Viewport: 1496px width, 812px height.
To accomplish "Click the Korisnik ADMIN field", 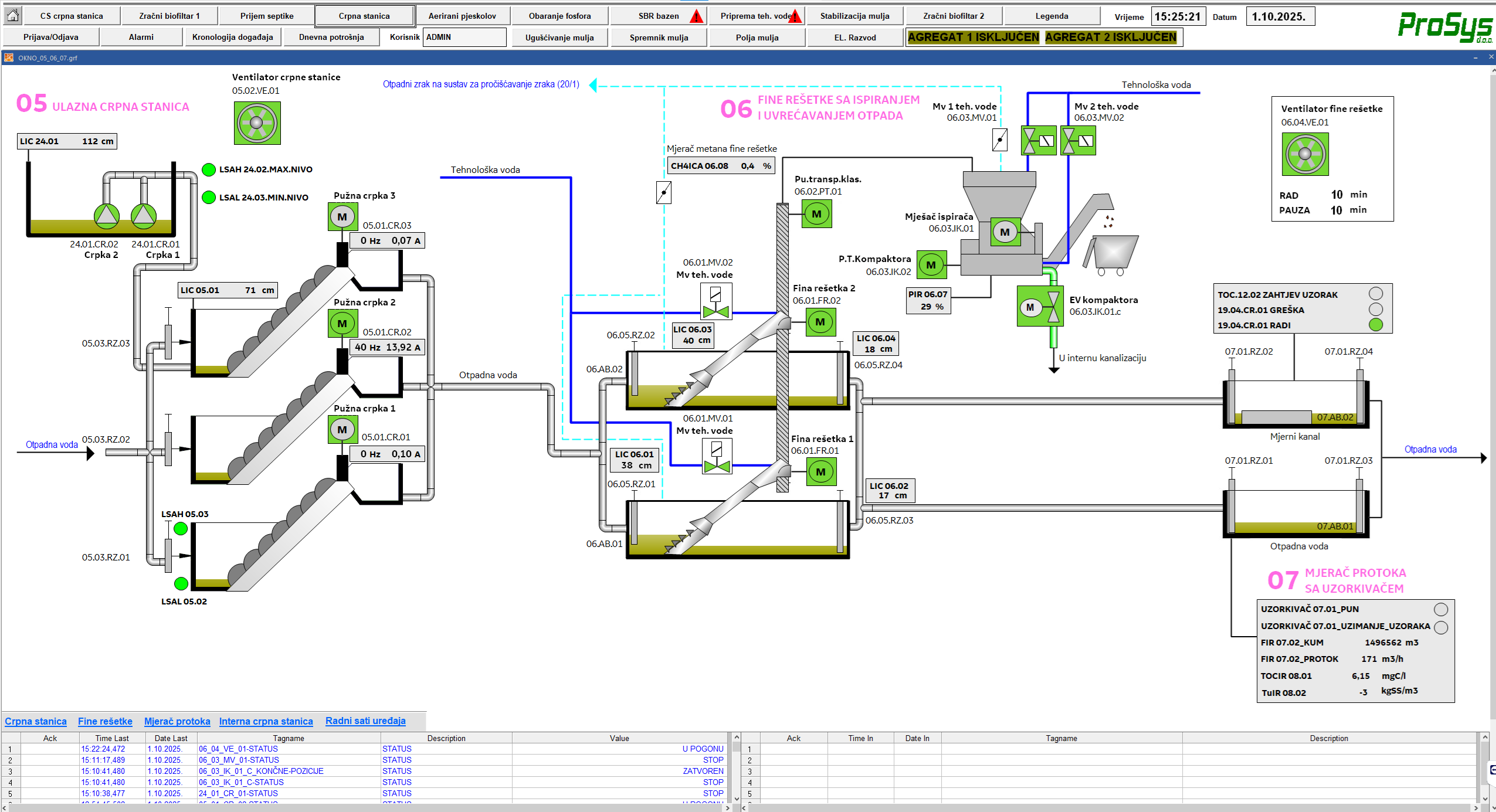I will [x=463, y=37].
